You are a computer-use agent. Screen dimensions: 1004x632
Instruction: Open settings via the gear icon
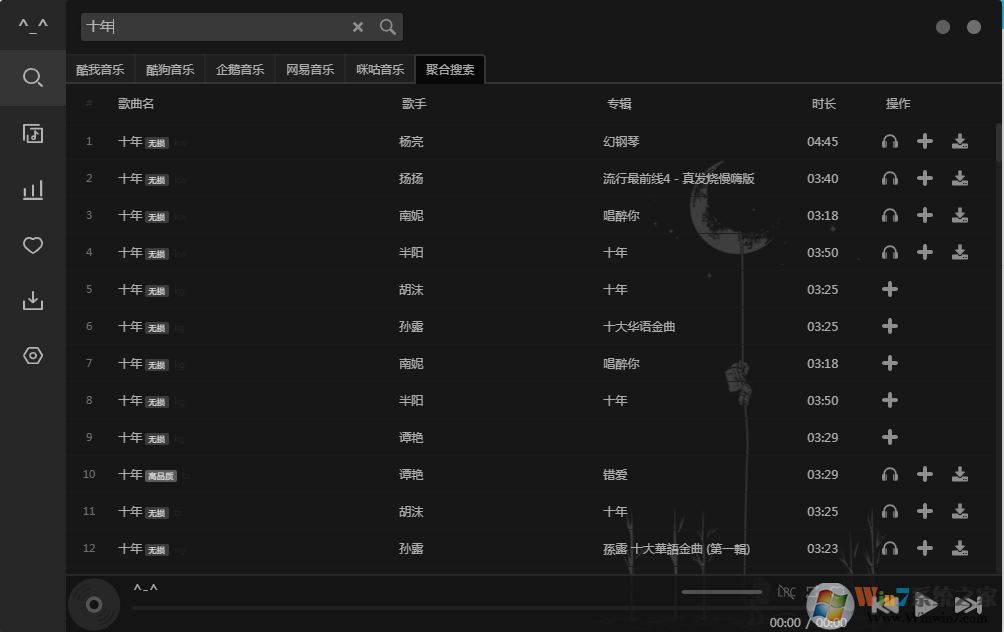32,356
